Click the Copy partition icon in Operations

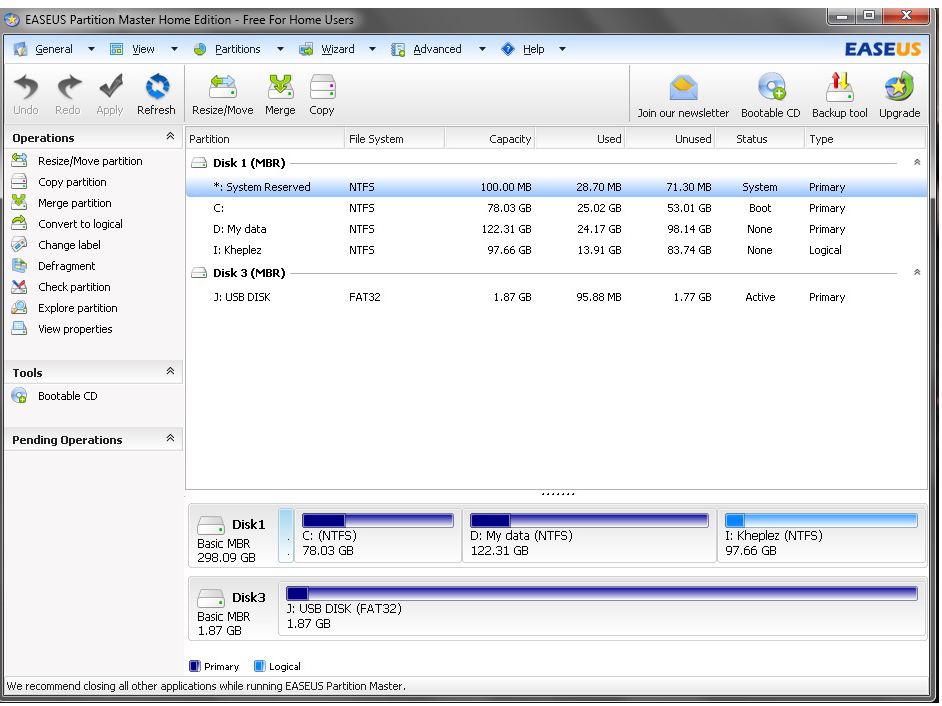point(19,181)
